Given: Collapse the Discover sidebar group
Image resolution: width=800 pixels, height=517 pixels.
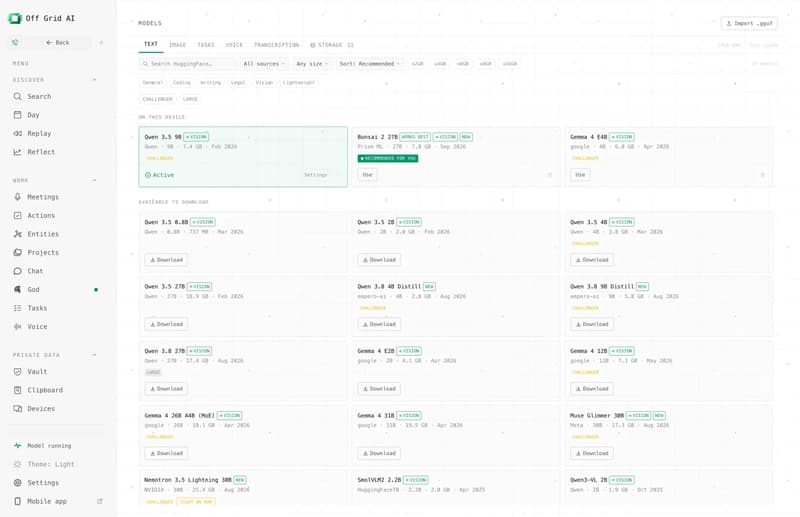Looking at the screenshot, I should coord(94,80).
